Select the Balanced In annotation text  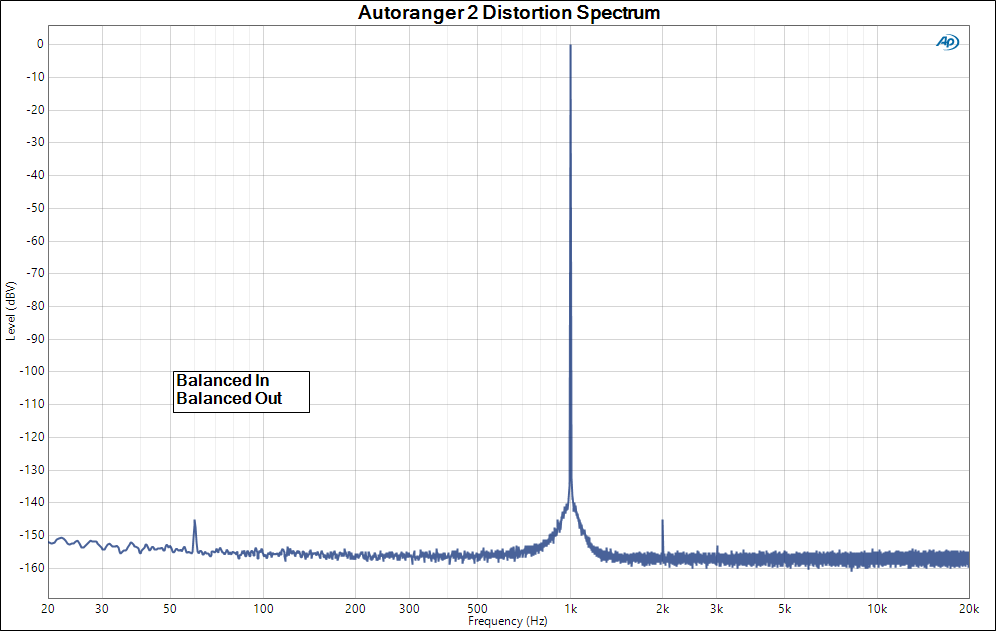pos(223,380)
